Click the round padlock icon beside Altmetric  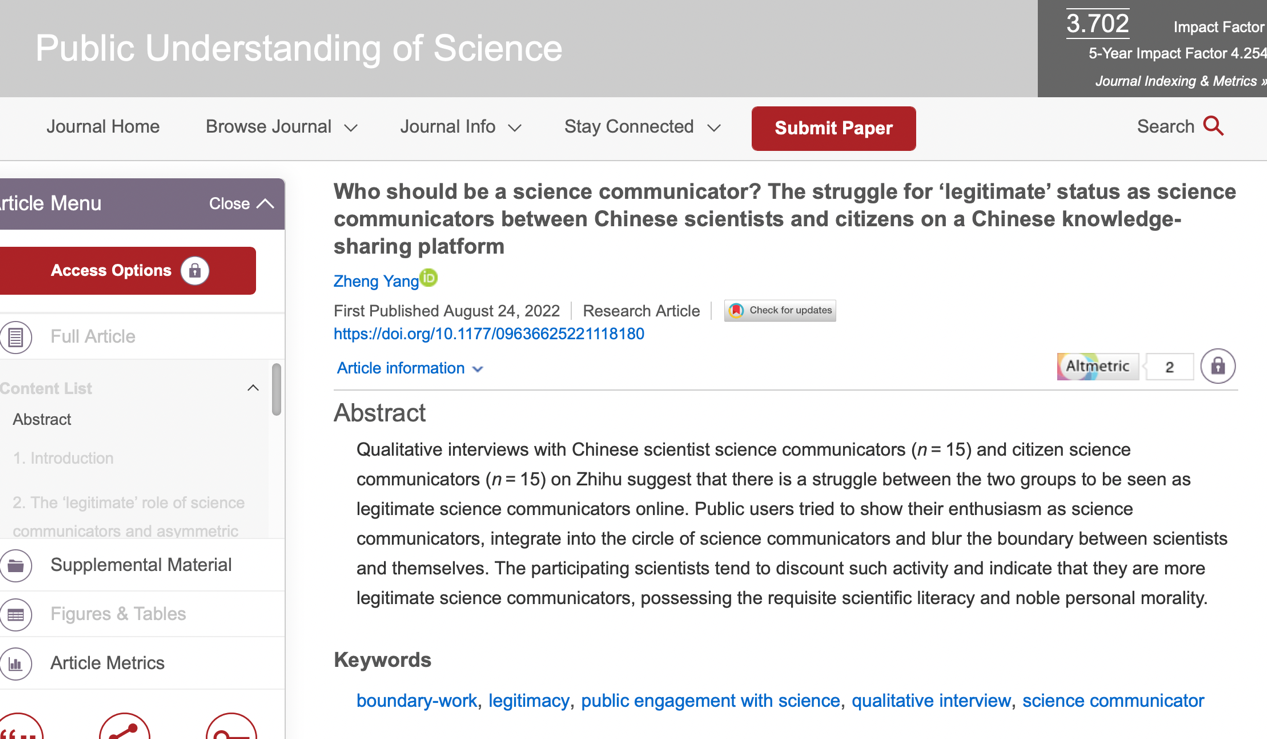pyautogui.click(x=1217, y=367)
